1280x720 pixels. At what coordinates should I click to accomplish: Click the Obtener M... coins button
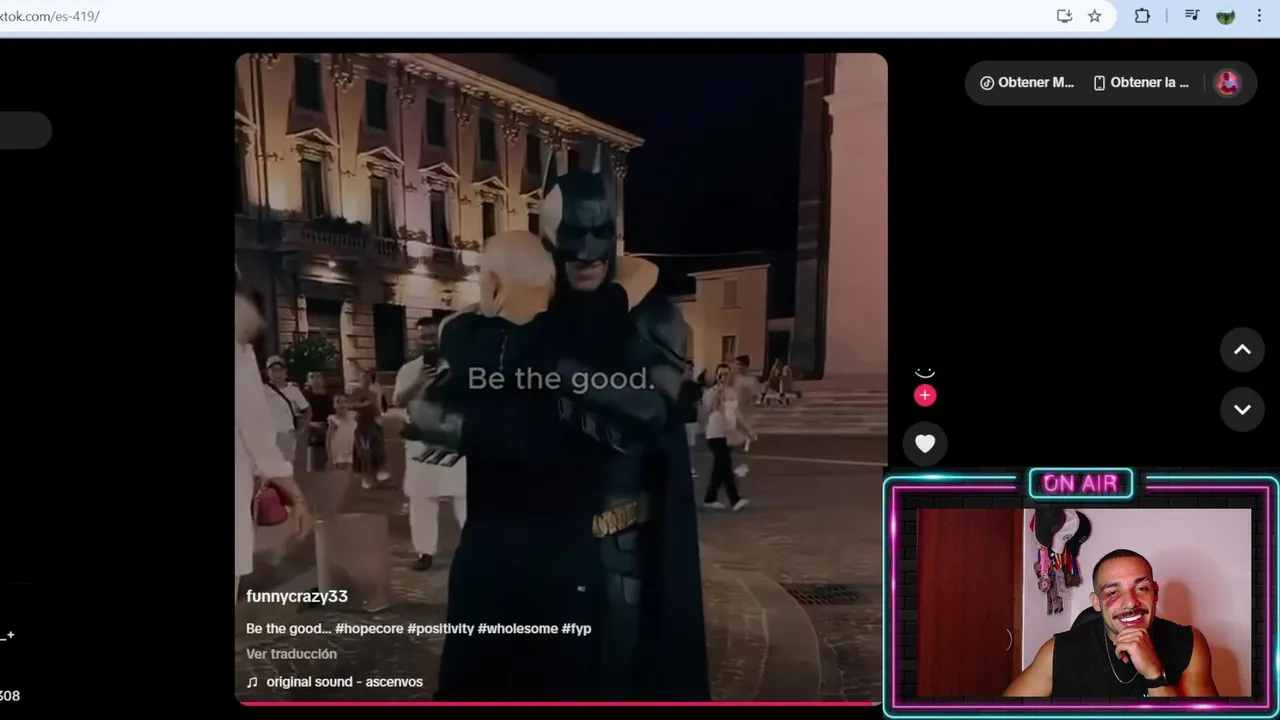point(1027,83)
